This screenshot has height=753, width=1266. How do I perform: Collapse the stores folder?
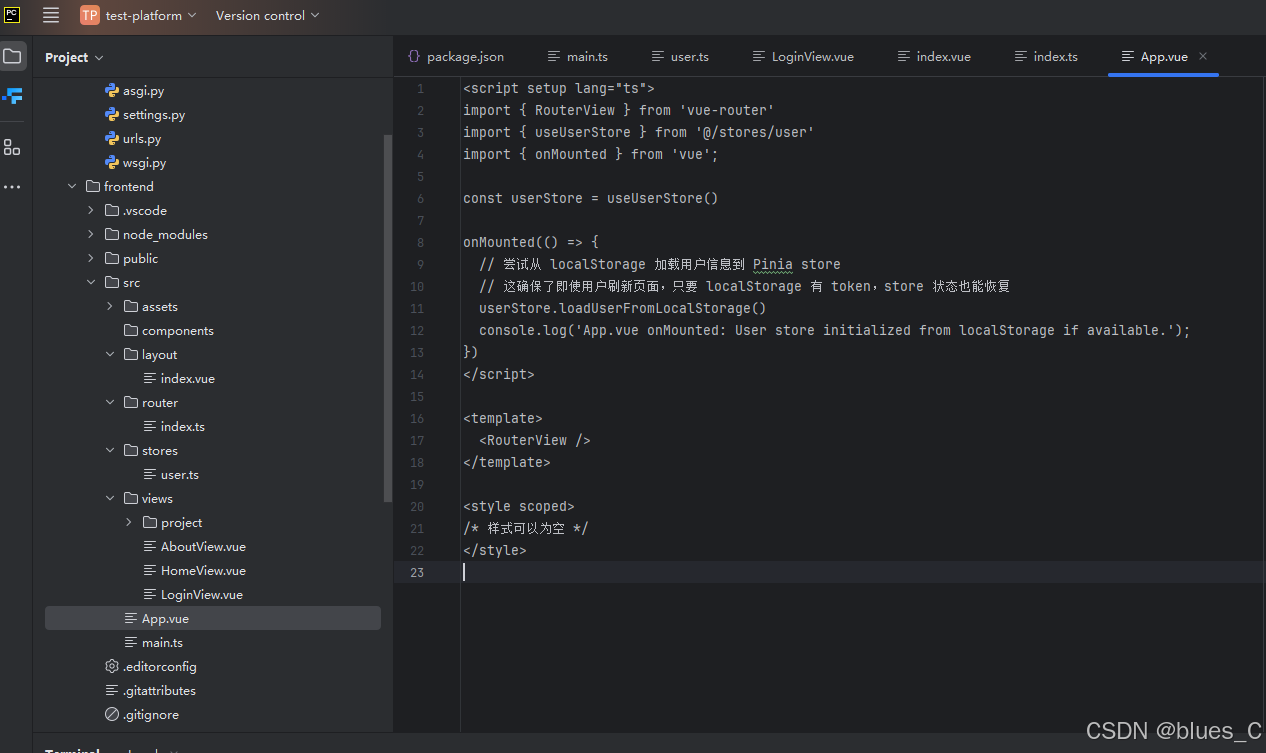click(110, 451)
